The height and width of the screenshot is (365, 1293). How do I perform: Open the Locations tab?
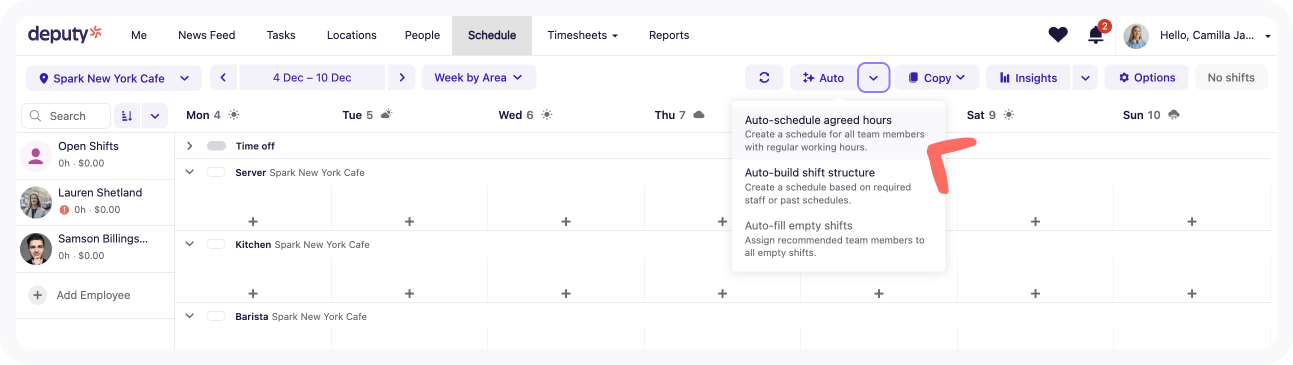[x=352, y=35]
